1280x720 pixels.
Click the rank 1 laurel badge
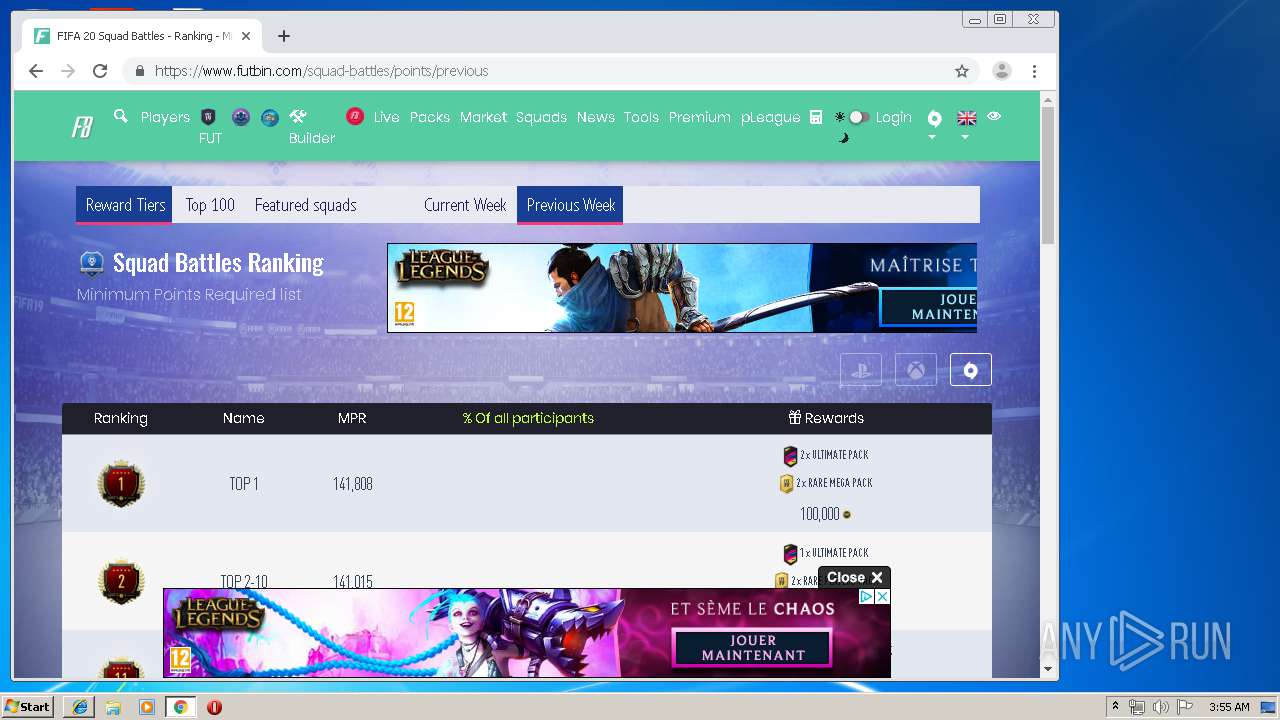click(121, 484)
